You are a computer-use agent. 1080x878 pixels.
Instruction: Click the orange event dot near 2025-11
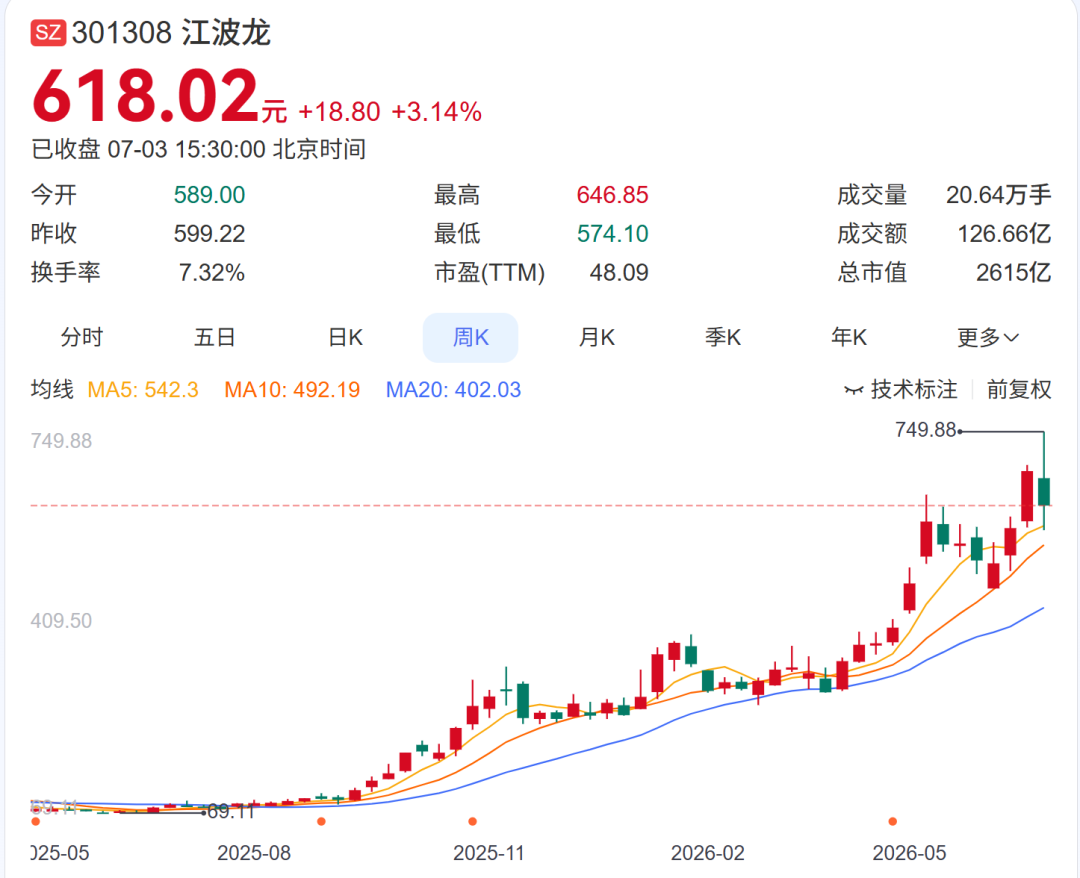(x=472, y=821)
